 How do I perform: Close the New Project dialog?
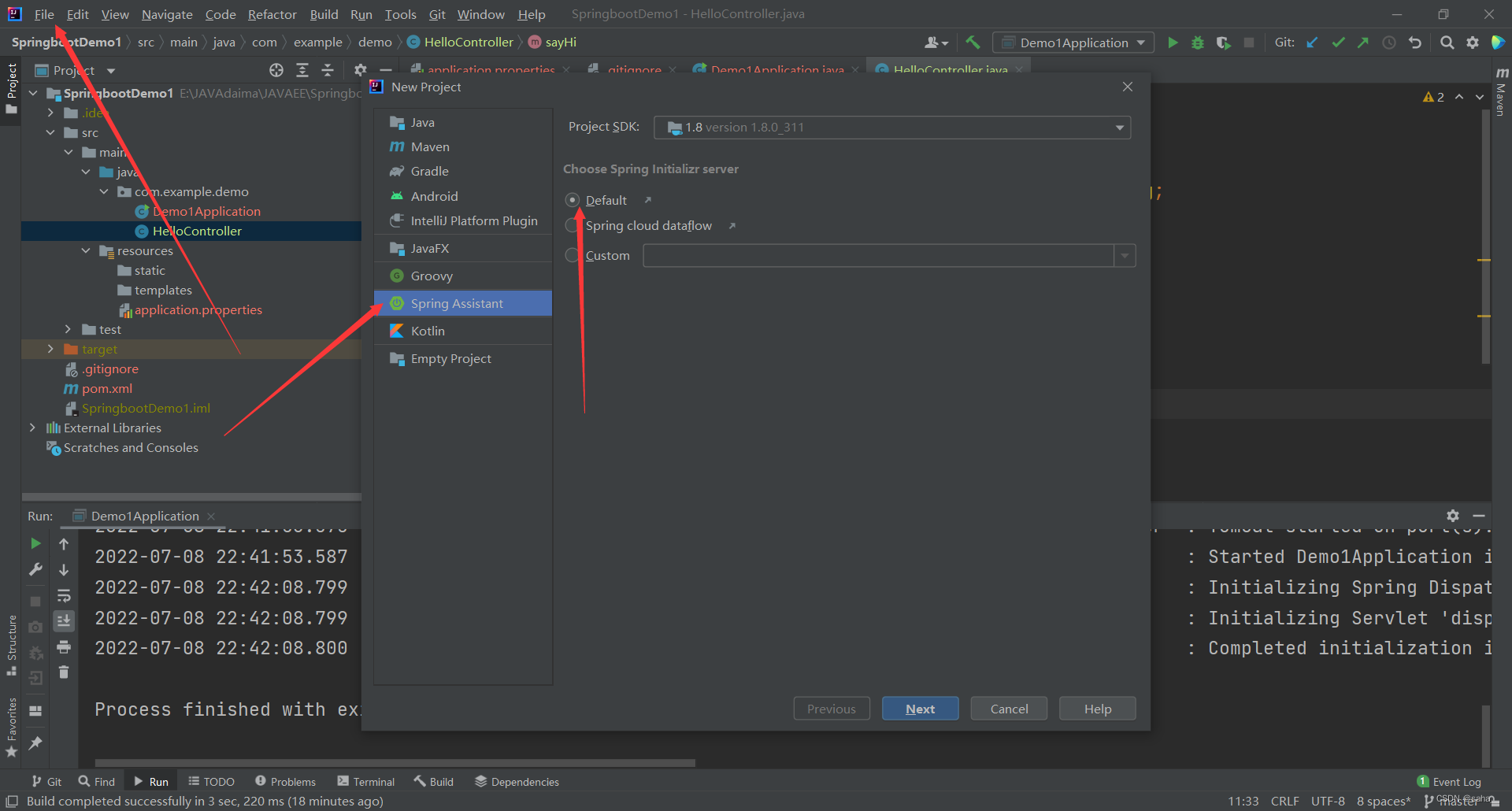(x=1128, y=87)
